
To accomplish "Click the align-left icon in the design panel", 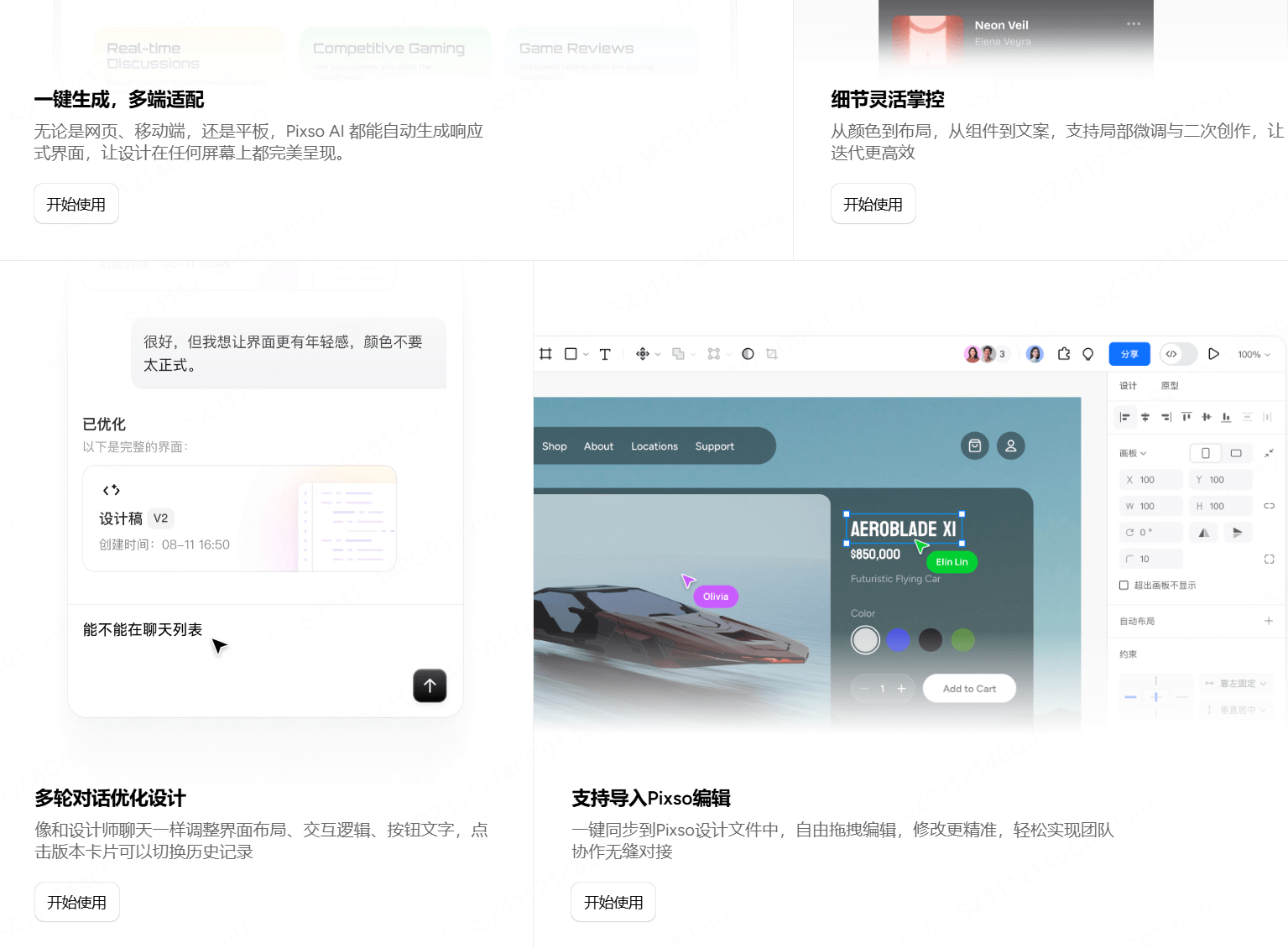I will tap(1125, 417).
